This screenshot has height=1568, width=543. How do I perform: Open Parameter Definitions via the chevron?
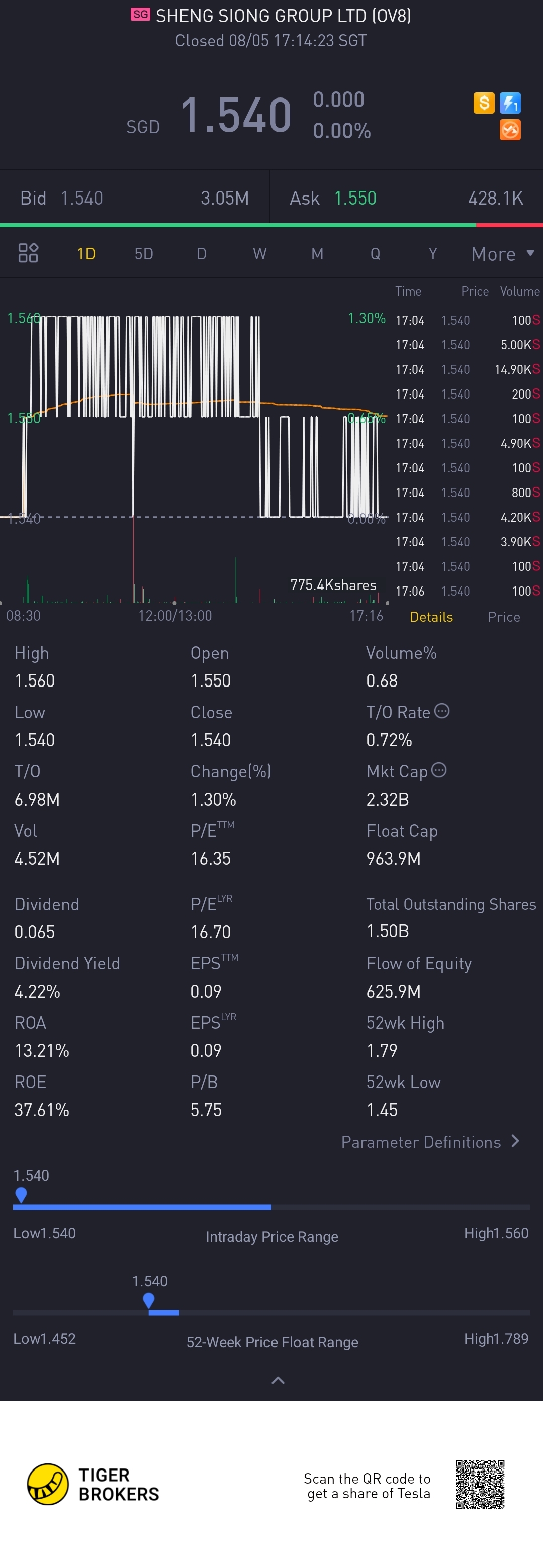pyautogui.click(x=515, y=1141)
